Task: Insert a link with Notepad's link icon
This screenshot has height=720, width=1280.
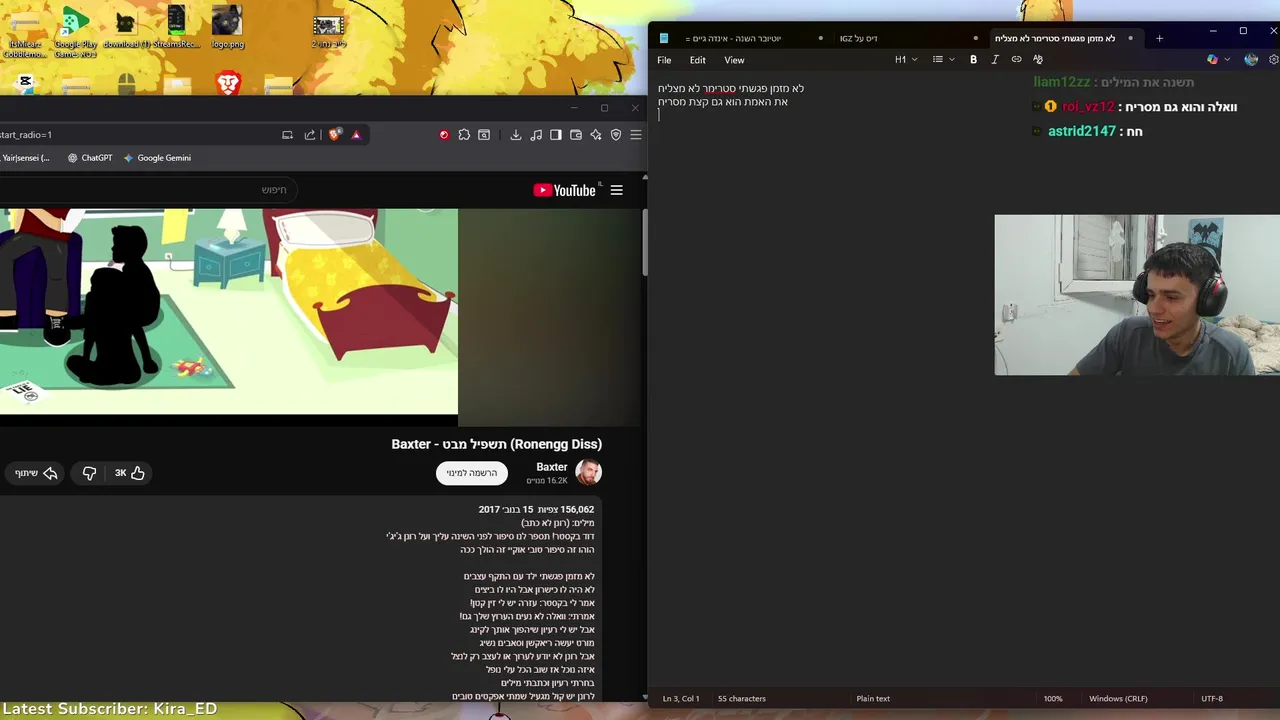Action: click(x=1016, y=60)
